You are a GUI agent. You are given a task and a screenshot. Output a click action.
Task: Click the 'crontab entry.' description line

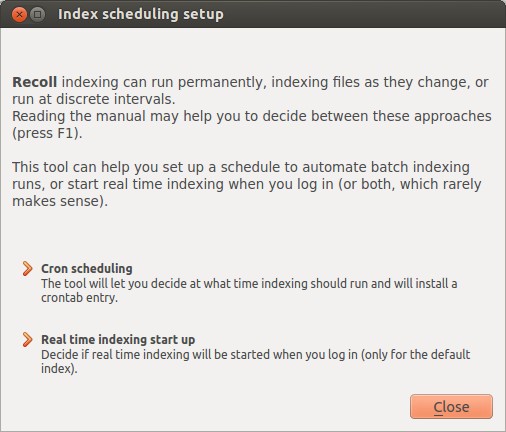(79, 298)
